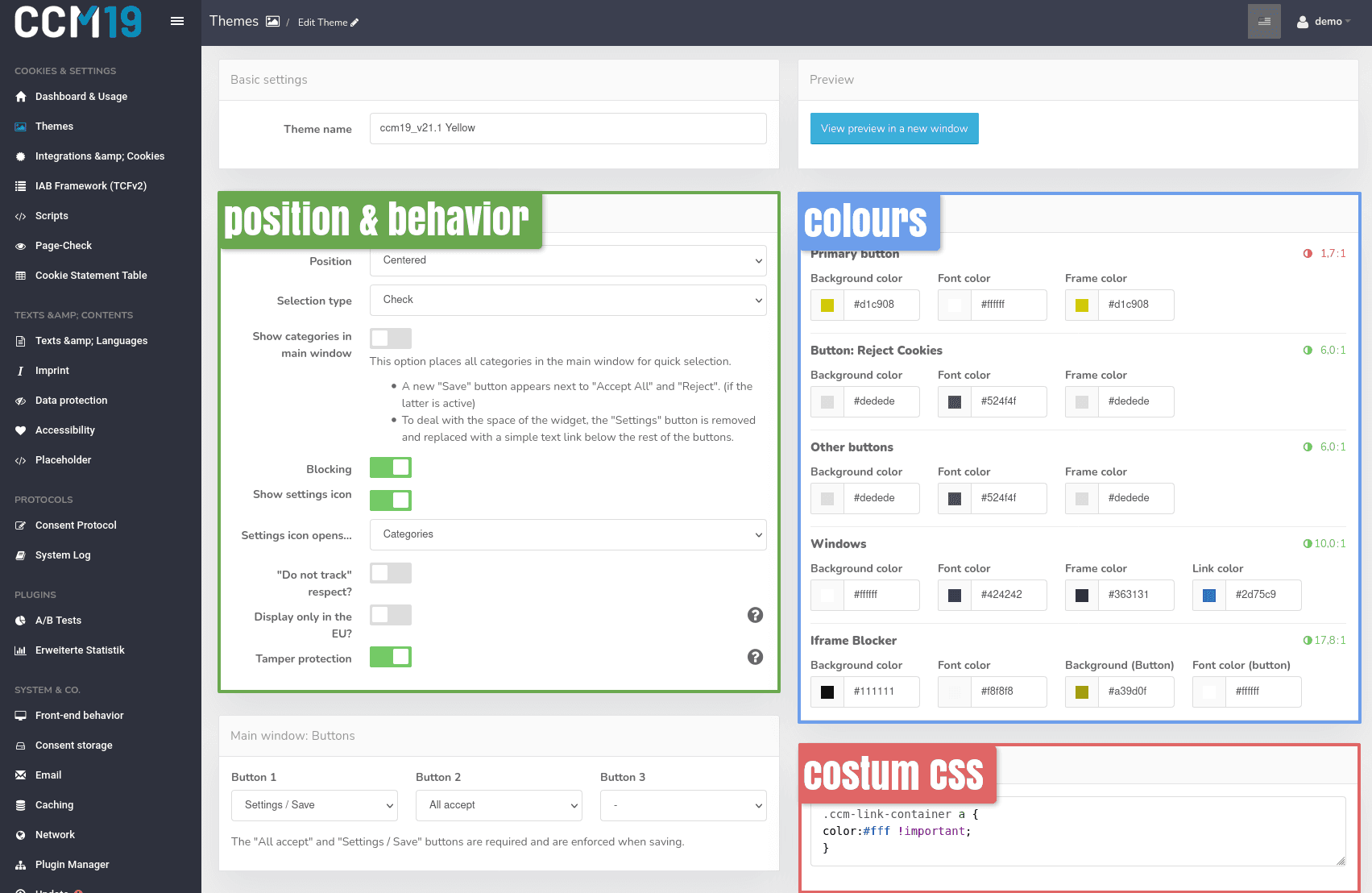Navigate to Themes via the breadcrumb
Screen dimensions: 1372x893
click(234, 21)
